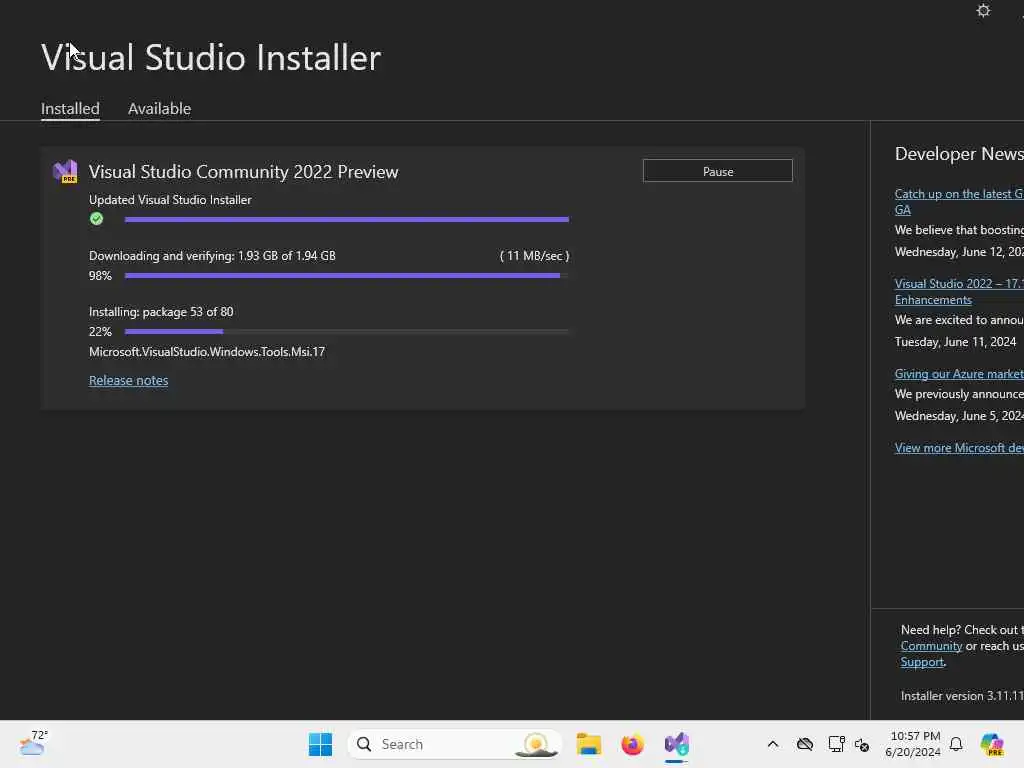Switch to the Installed tab
The width and height of the screenshot is (1024, 768).
tap(70, 108)
